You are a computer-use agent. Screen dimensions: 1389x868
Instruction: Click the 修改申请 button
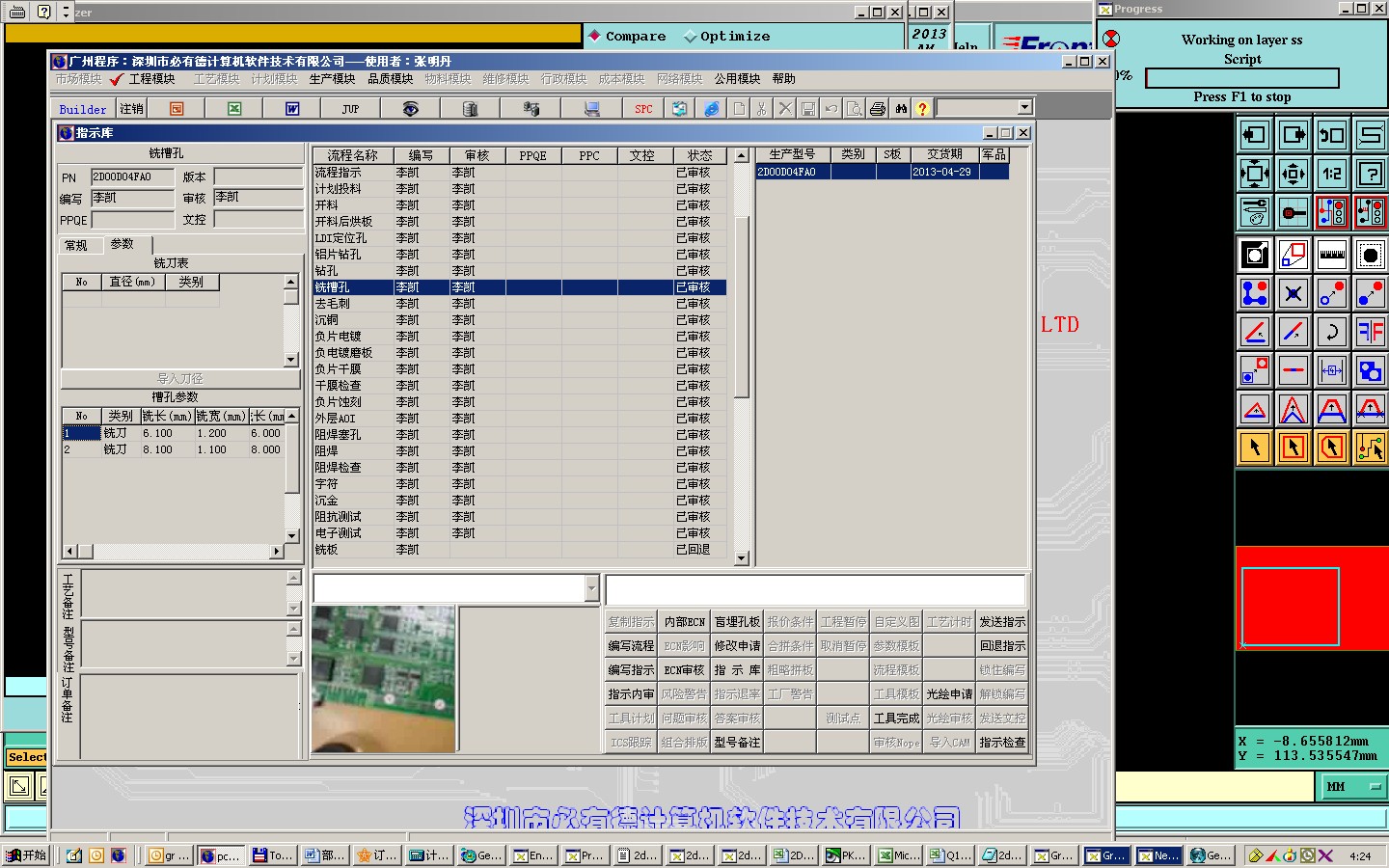(x=737, y=646)
